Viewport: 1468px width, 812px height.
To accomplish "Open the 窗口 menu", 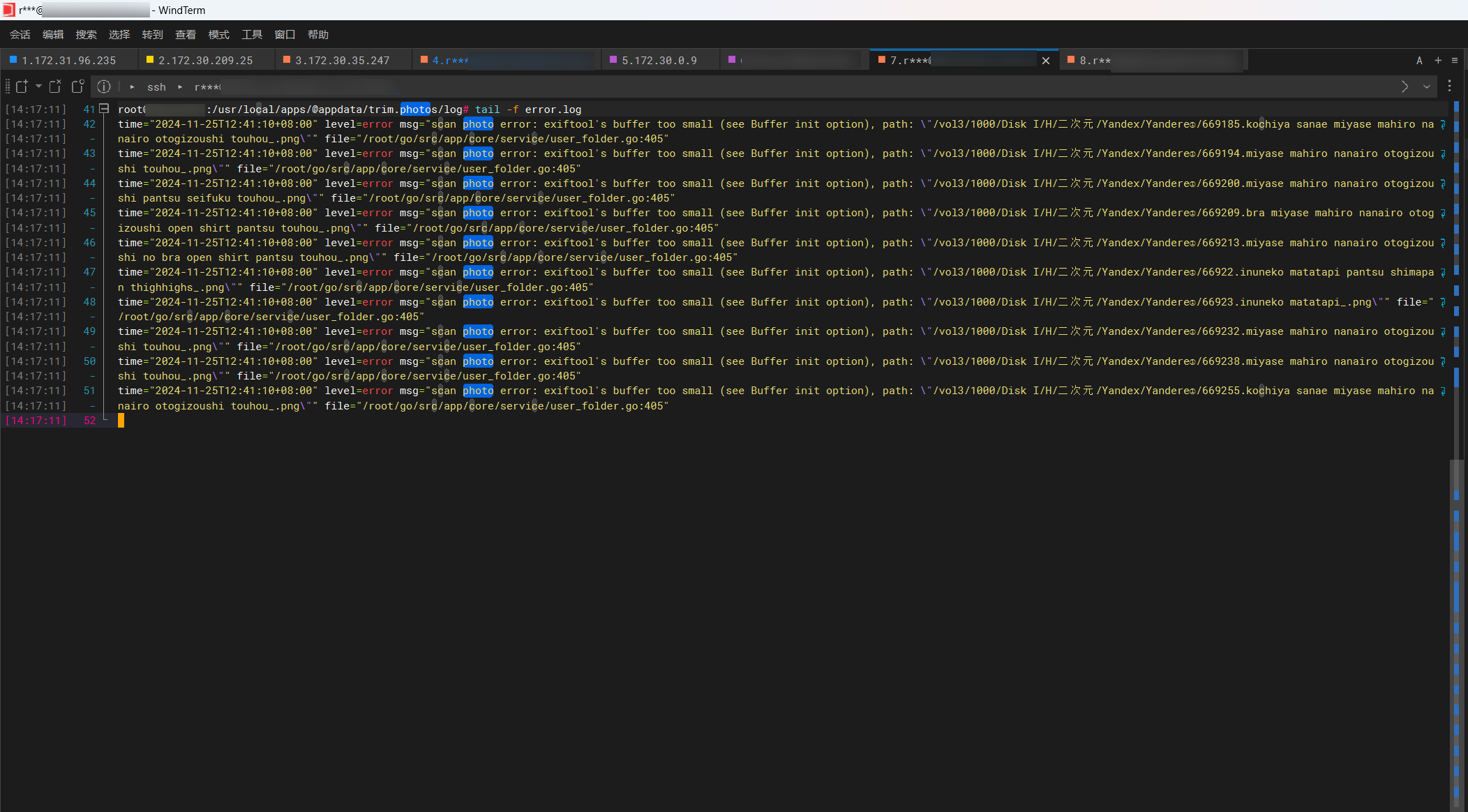I will [285, 35].
